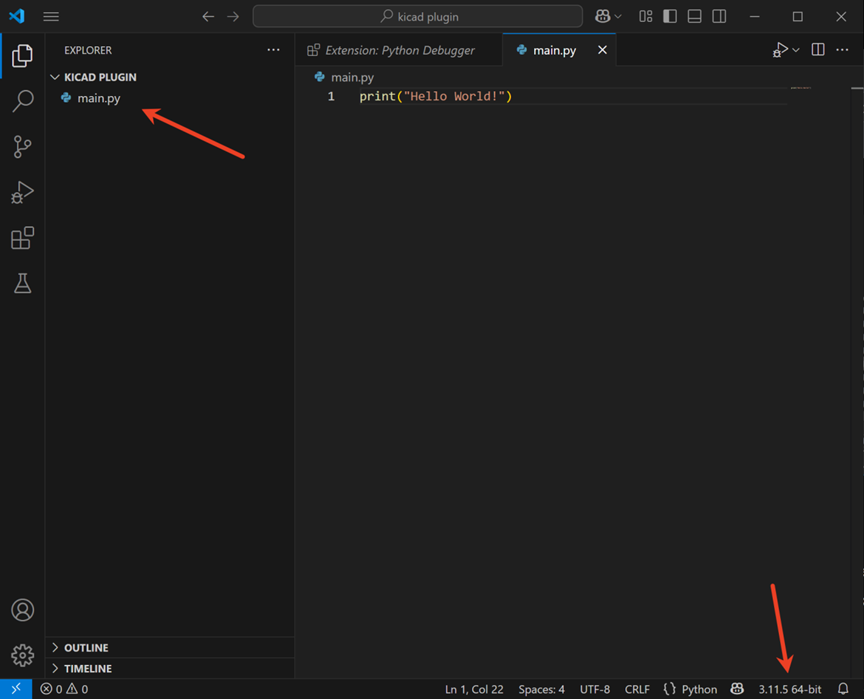Split the editor right
The width and height of the screenshot is (864, 699).
[x=818, y=50]
